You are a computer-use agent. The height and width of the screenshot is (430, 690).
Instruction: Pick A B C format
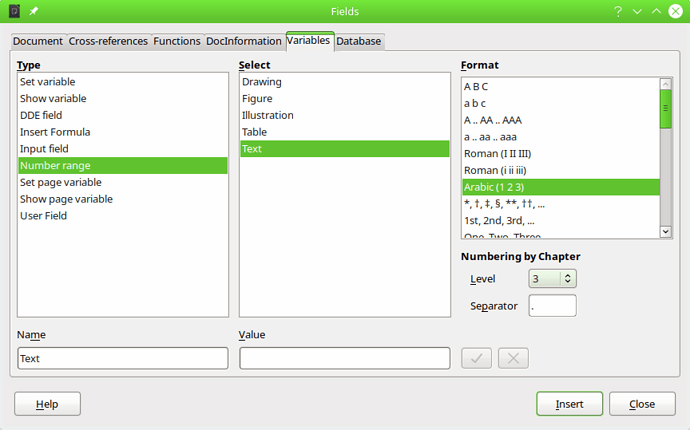(x=561, y=87)
